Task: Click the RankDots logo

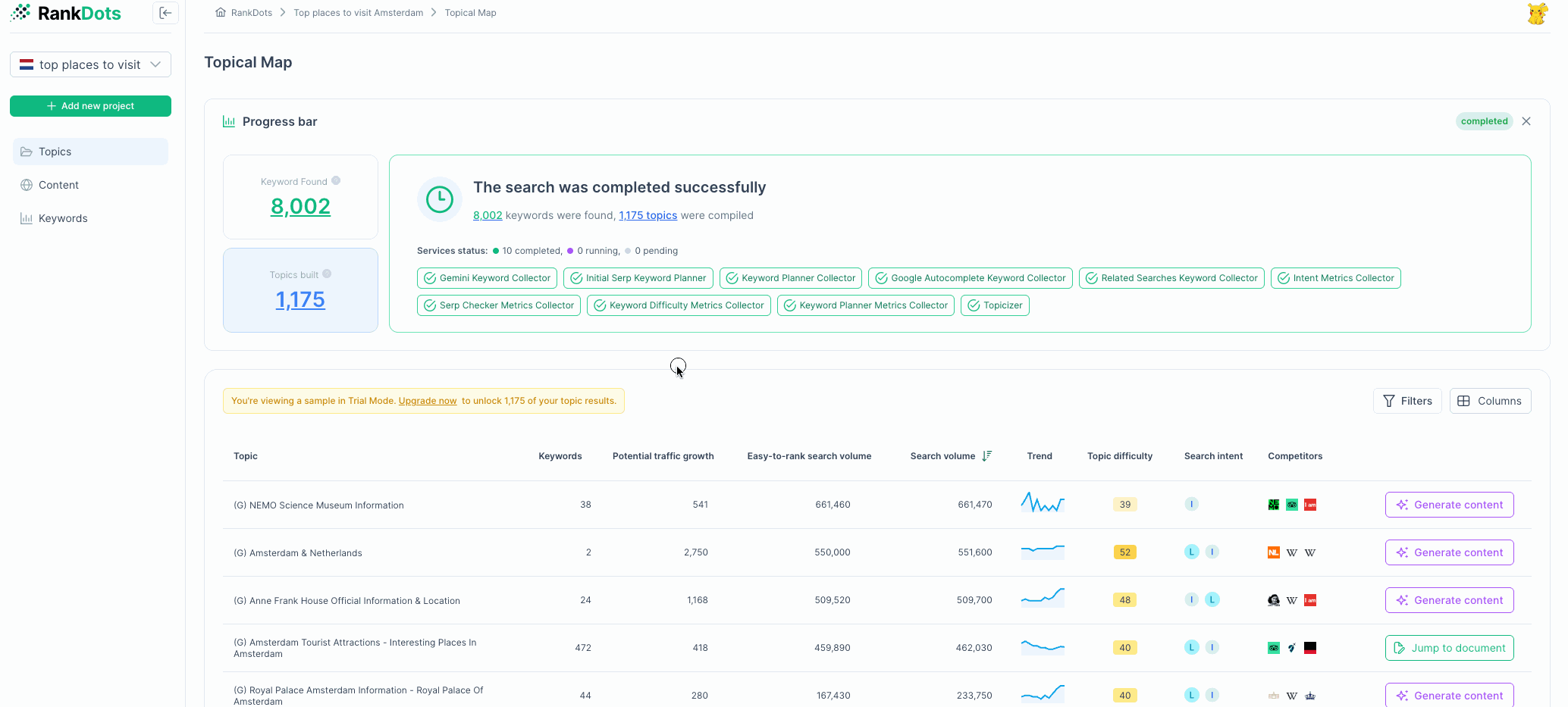Action: pos(66,13)
